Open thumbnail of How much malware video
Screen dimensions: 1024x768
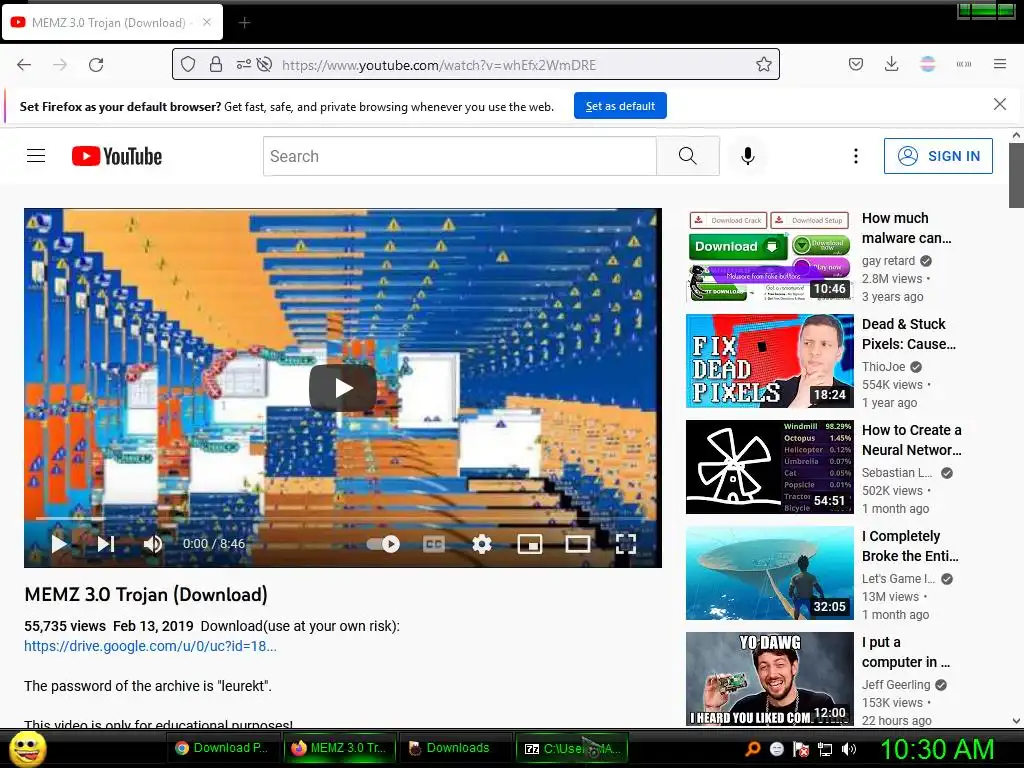point(770,255)
